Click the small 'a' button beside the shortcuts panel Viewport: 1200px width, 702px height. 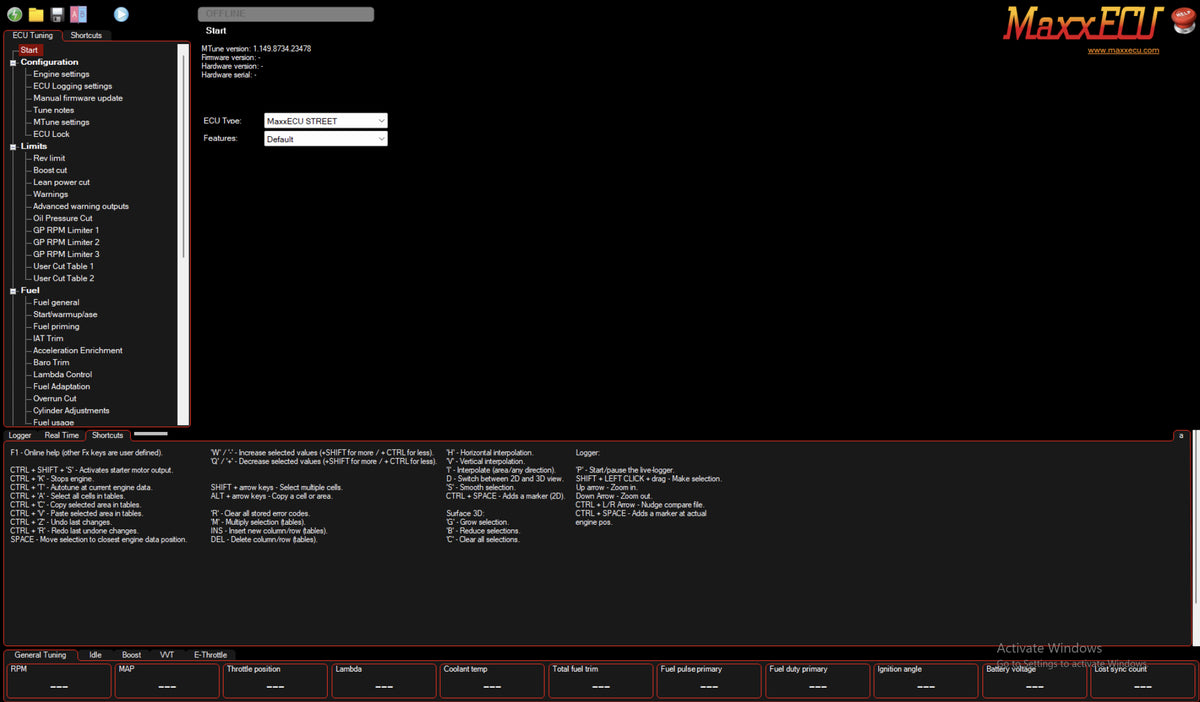coord(1180,435)
